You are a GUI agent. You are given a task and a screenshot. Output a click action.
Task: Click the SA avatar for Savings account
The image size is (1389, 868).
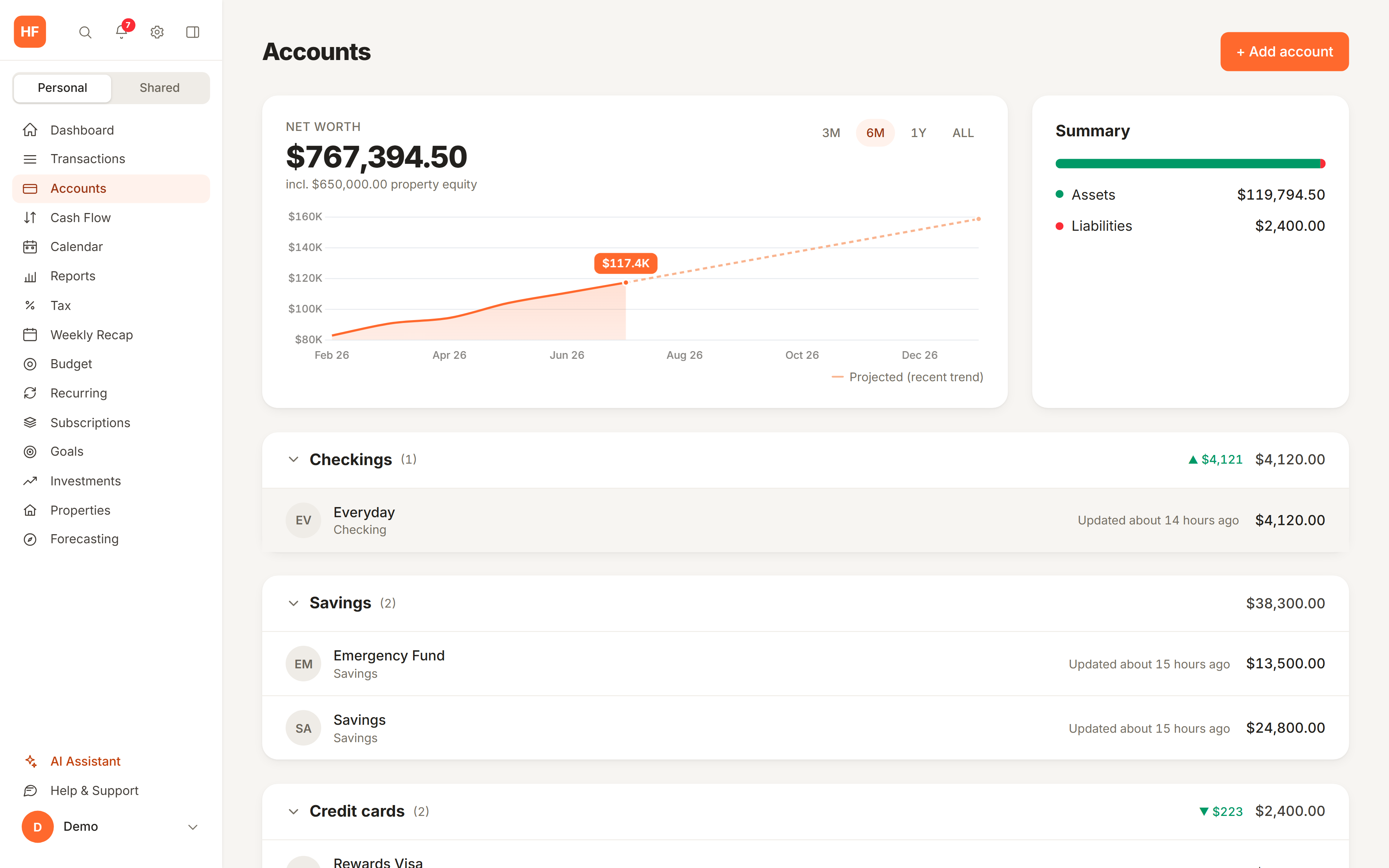303,728
